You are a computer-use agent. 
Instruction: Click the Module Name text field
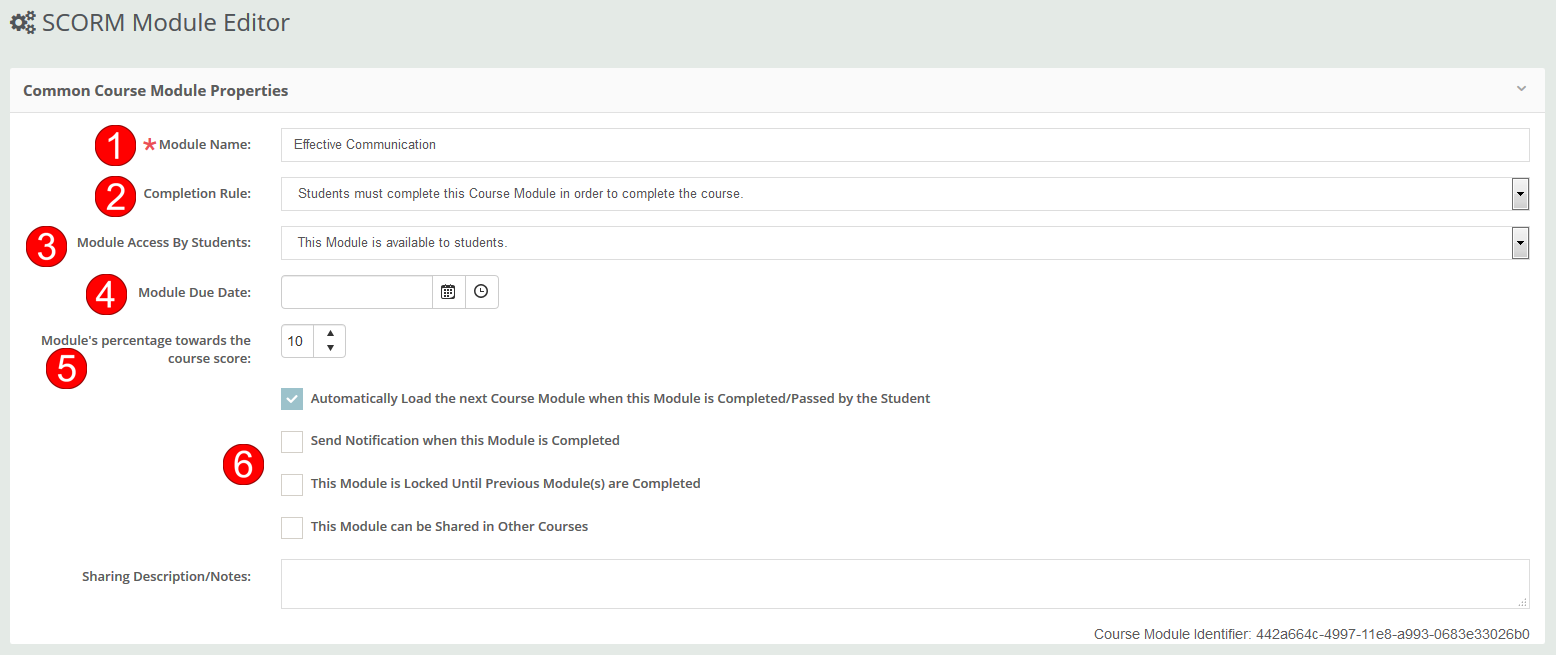(x=904, y=145)
